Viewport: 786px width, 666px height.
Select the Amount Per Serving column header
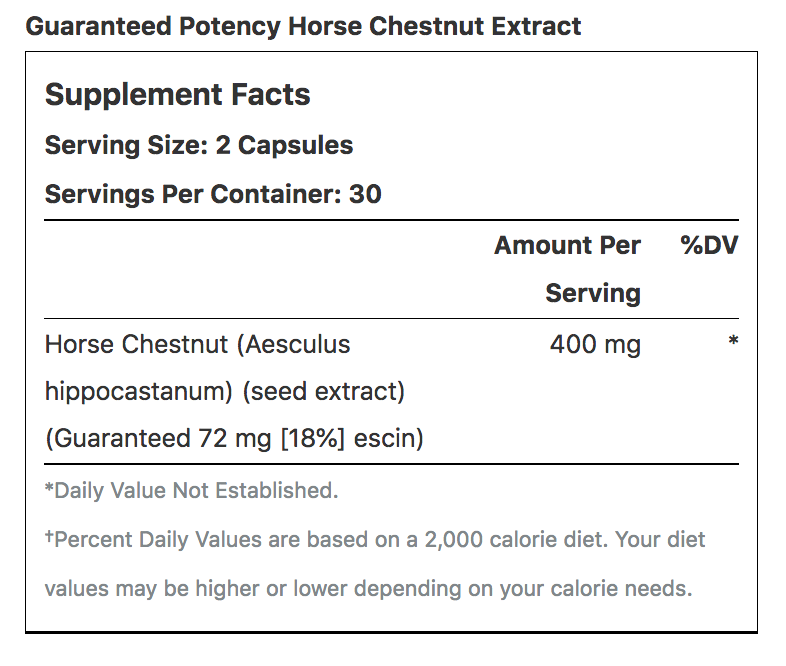coord(567,269)
